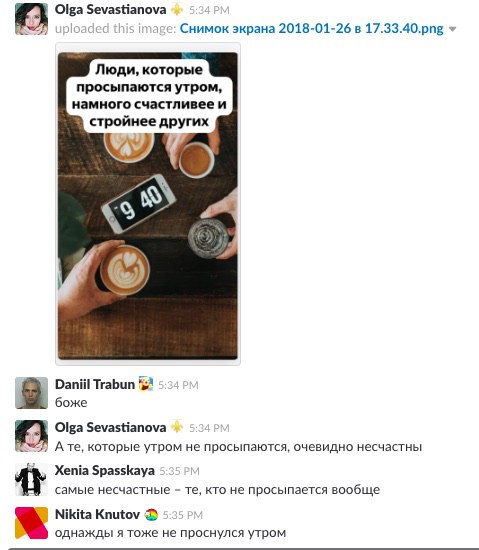Image resolution: width=479 pixels, height=550 pixels.
Task: Open the uploaded coffee image thumbnail
Action: click(148, 204)
